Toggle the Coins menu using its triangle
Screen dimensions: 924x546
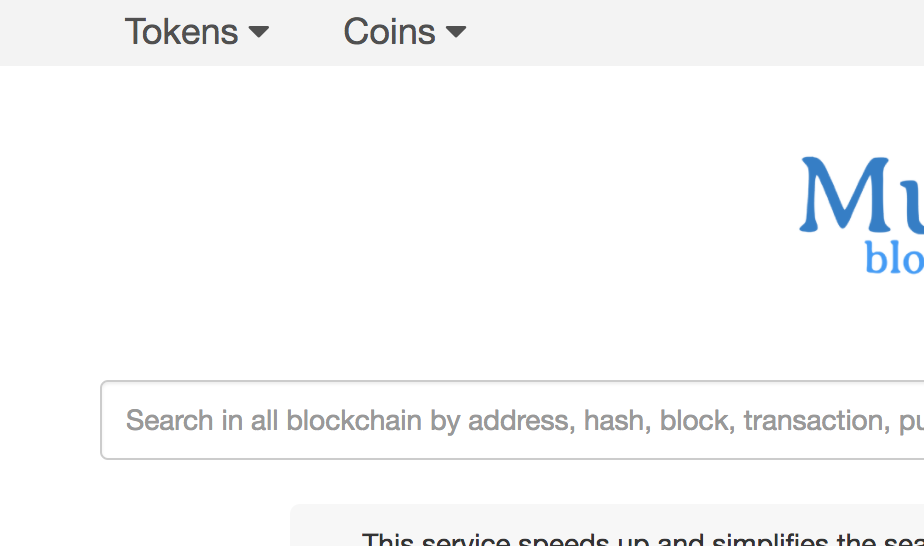coord(456,33)
